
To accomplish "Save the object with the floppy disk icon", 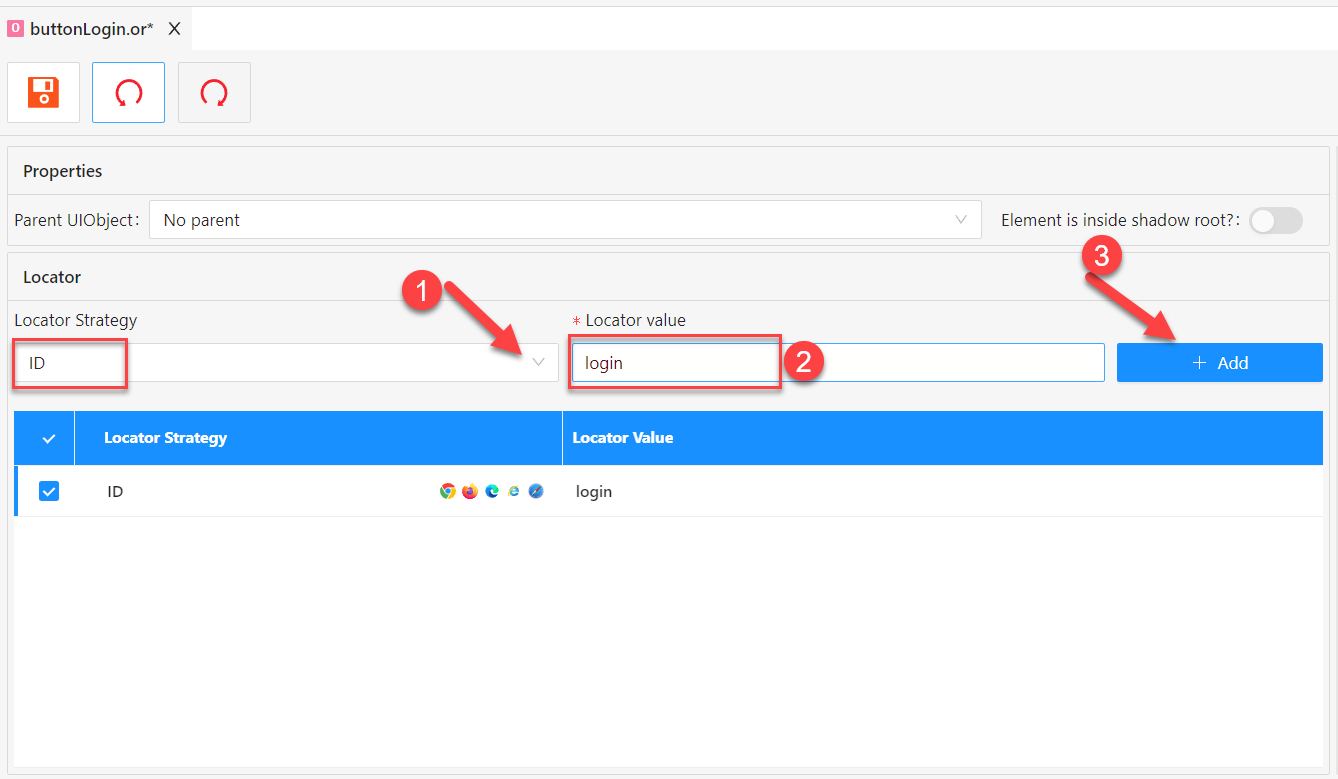I will [x=43, y=93].
